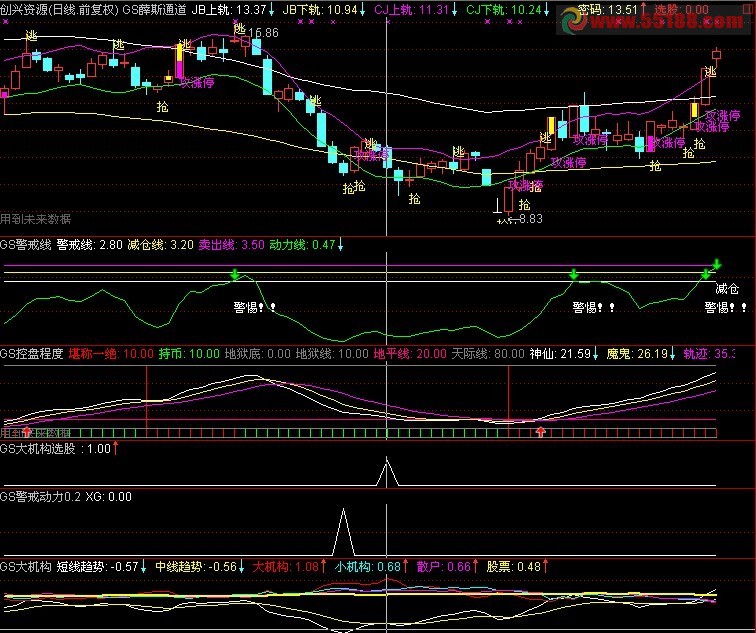The width and height of the screenshot is (756, 633).
Task: Select the 魔鬼: 26.19 readout
Action: [x=637, y=354]
